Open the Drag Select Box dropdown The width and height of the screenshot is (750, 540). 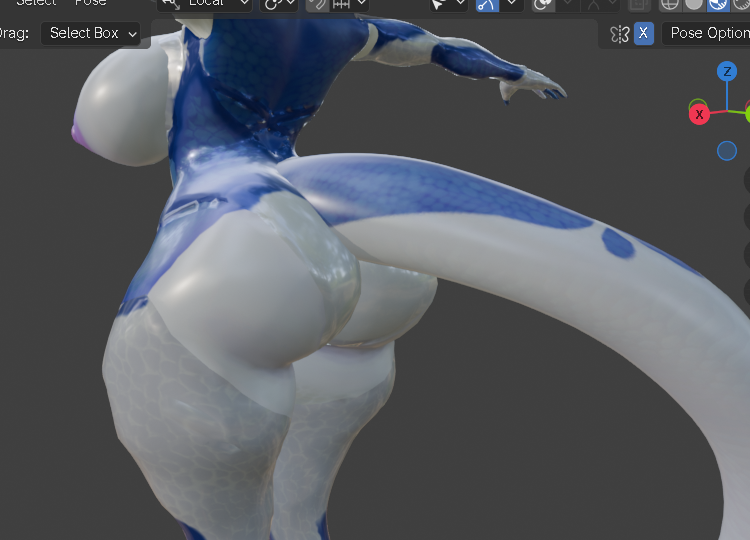pyautogui.click(x=90, y=33)
